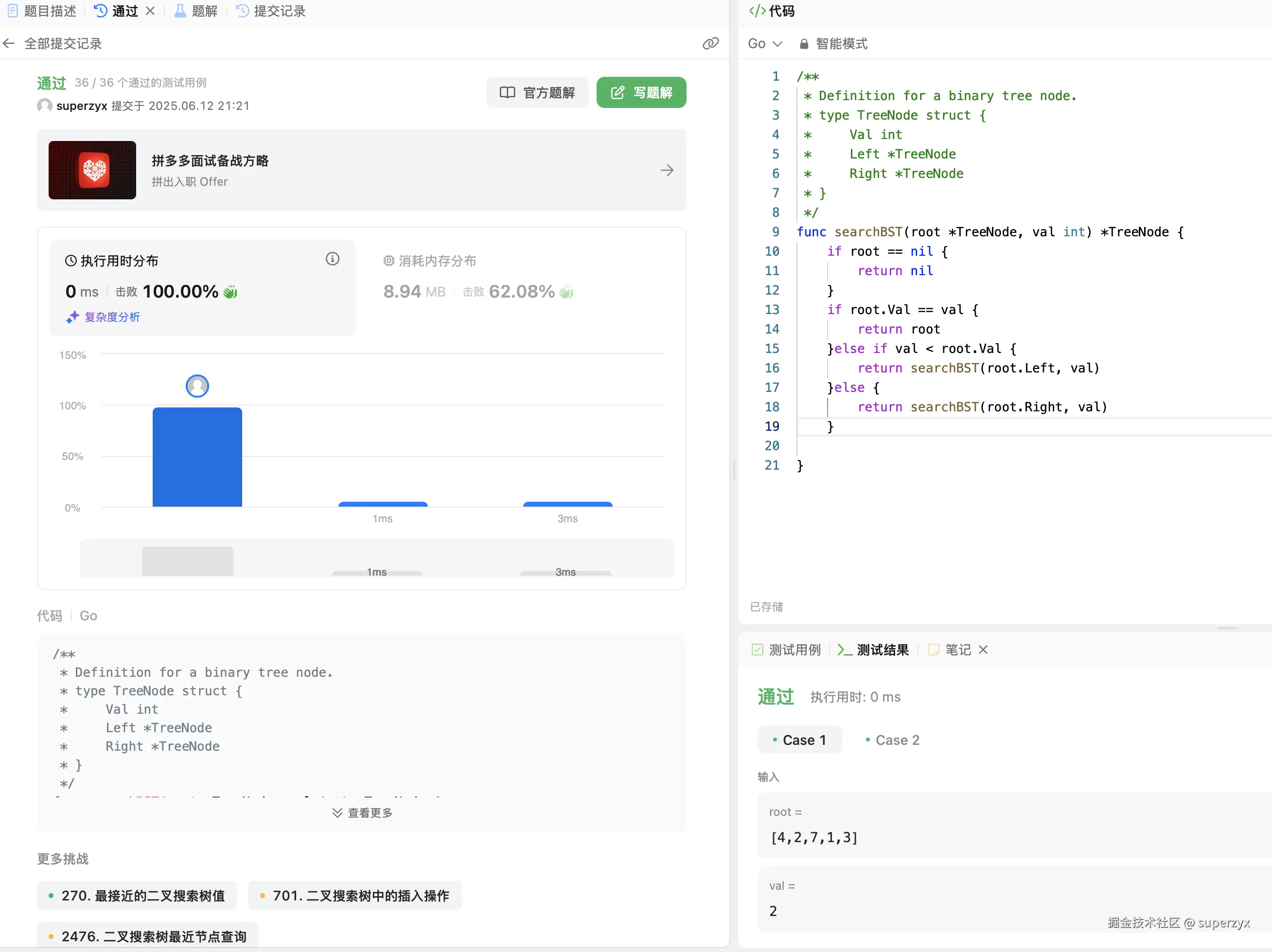This screenshot has height=952, width=1272.
Task: Select the Case 2 test case
Action: pyautogui.click(x=892, y=740)
